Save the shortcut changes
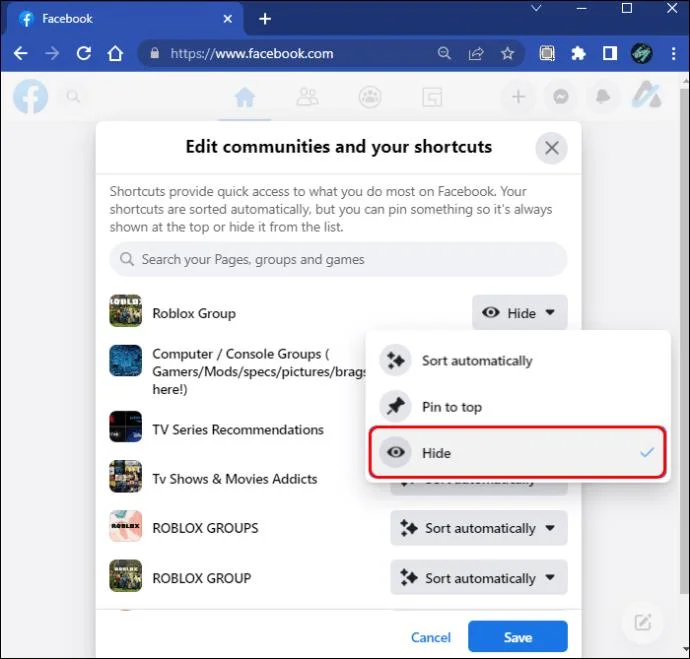 tap(518, 637)
